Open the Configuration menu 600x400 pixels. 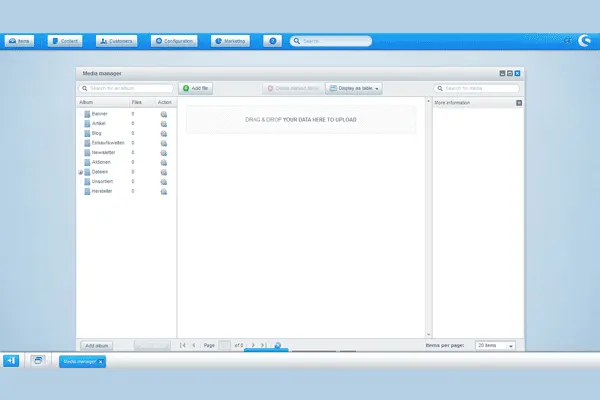coord(174,41)
